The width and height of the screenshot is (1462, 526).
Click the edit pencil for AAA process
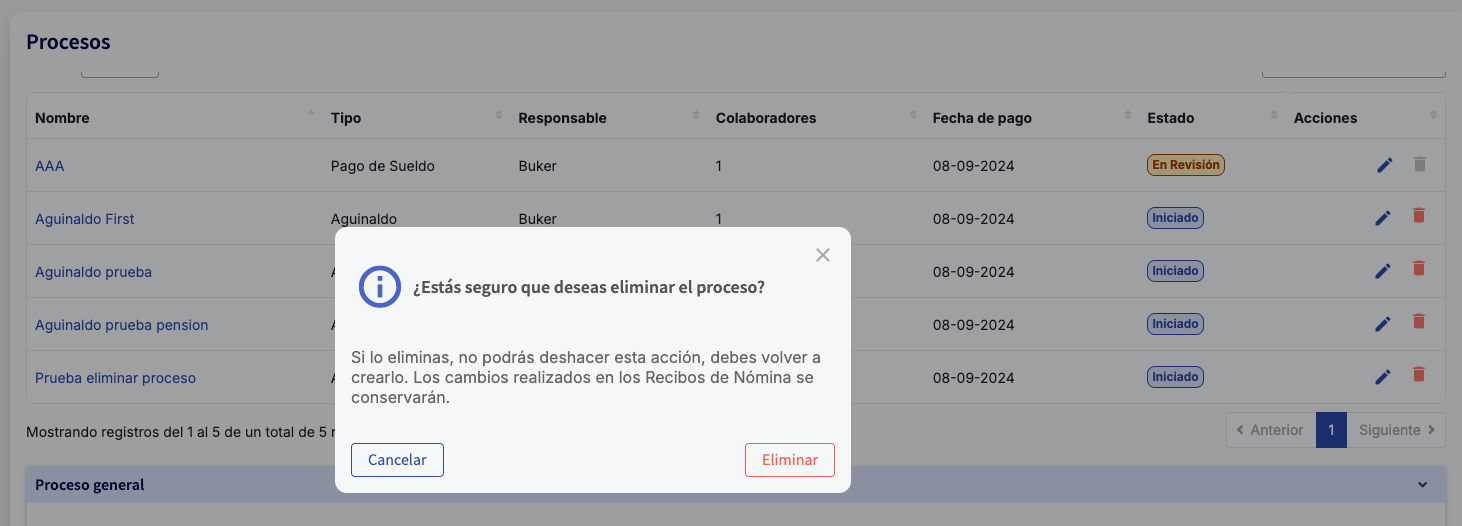pos(1384,165)
